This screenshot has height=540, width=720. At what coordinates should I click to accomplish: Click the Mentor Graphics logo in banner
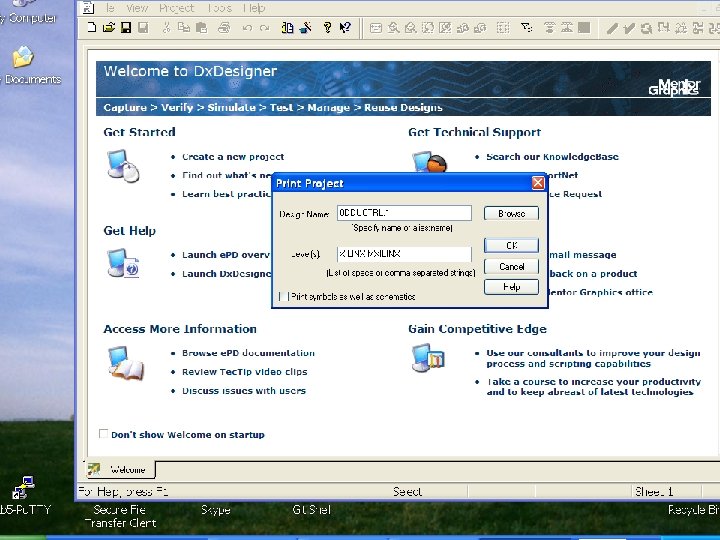tap(675, 87)
